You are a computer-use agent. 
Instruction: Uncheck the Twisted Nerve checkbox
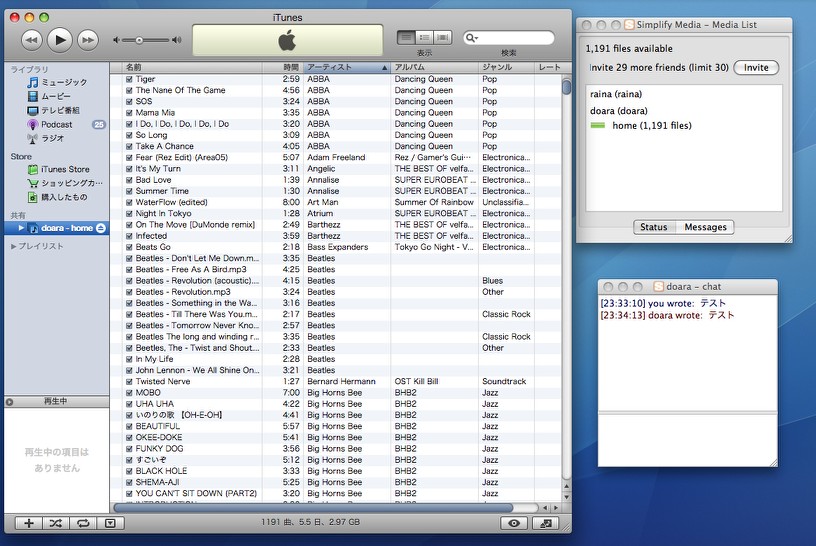[x=129, y=382]
